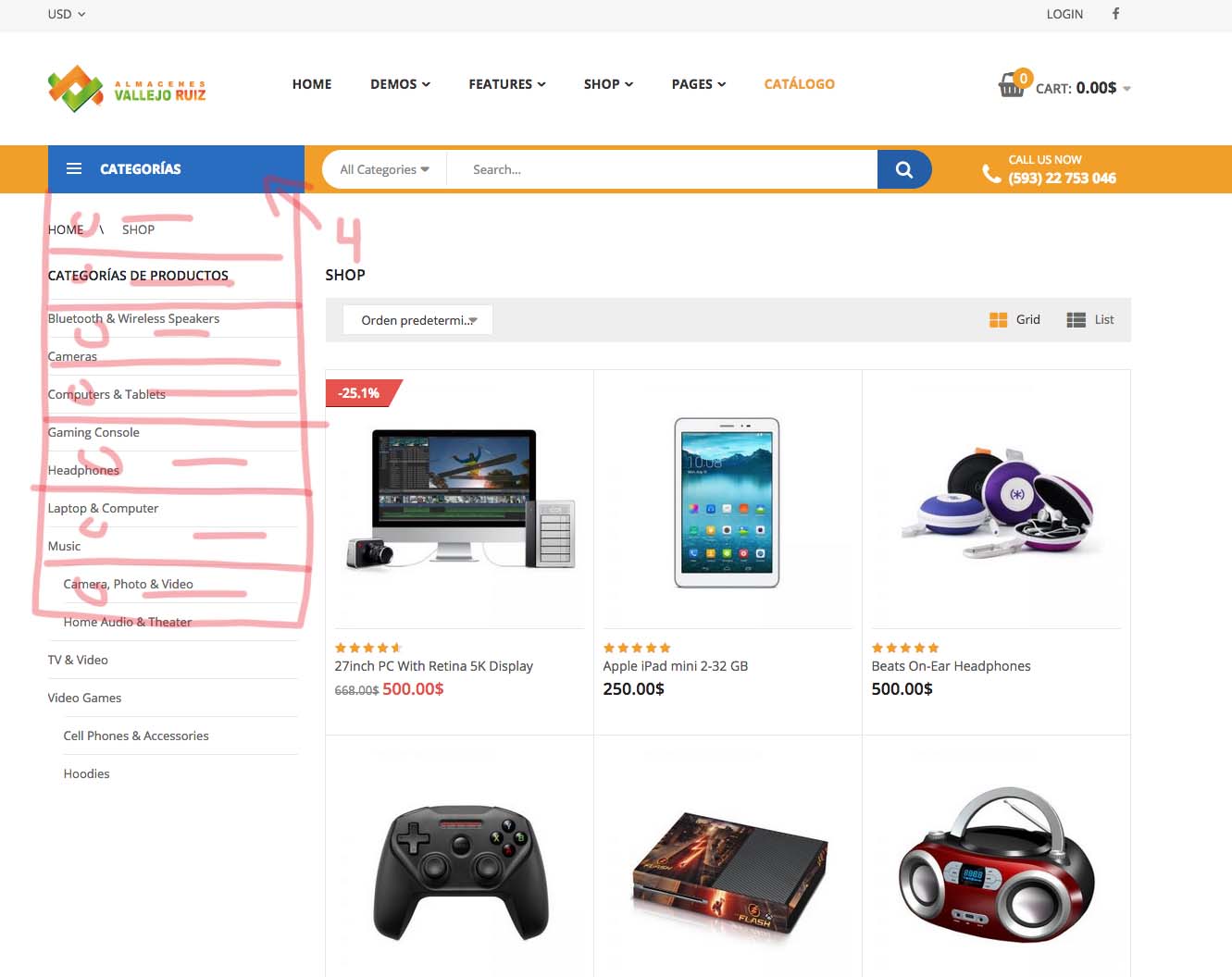The height and width of the screenshot is (977, 1232).
Task: Open the Gaming Console category
Action: [x=93, y=432]
